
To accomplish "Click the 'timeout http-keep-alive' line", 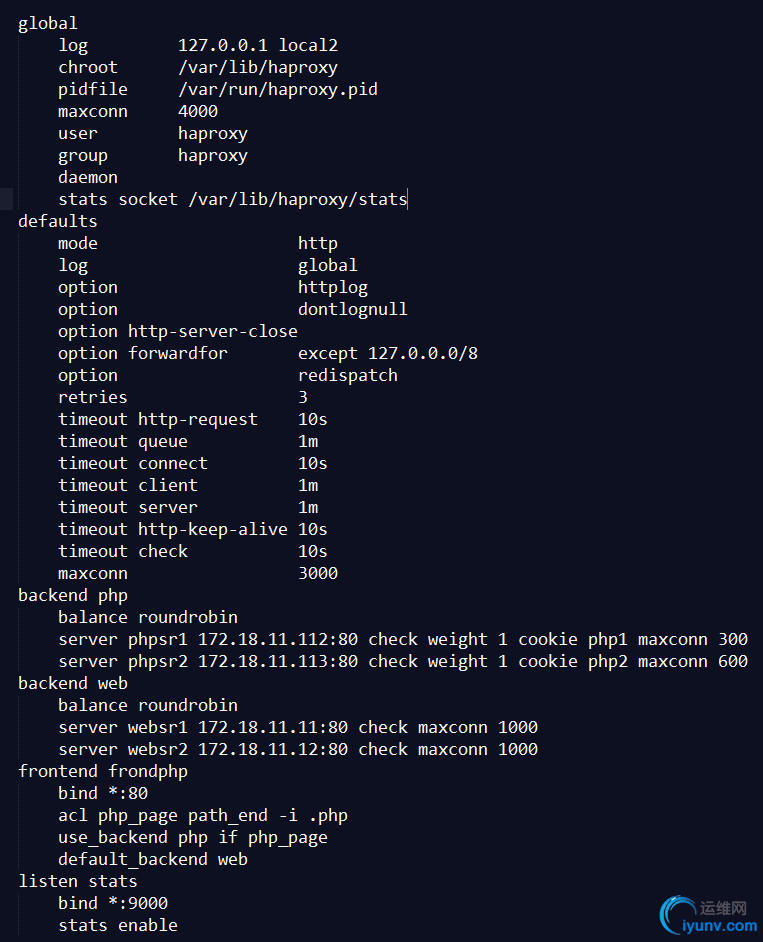I will pyautogui.click(x=192, y=529).
